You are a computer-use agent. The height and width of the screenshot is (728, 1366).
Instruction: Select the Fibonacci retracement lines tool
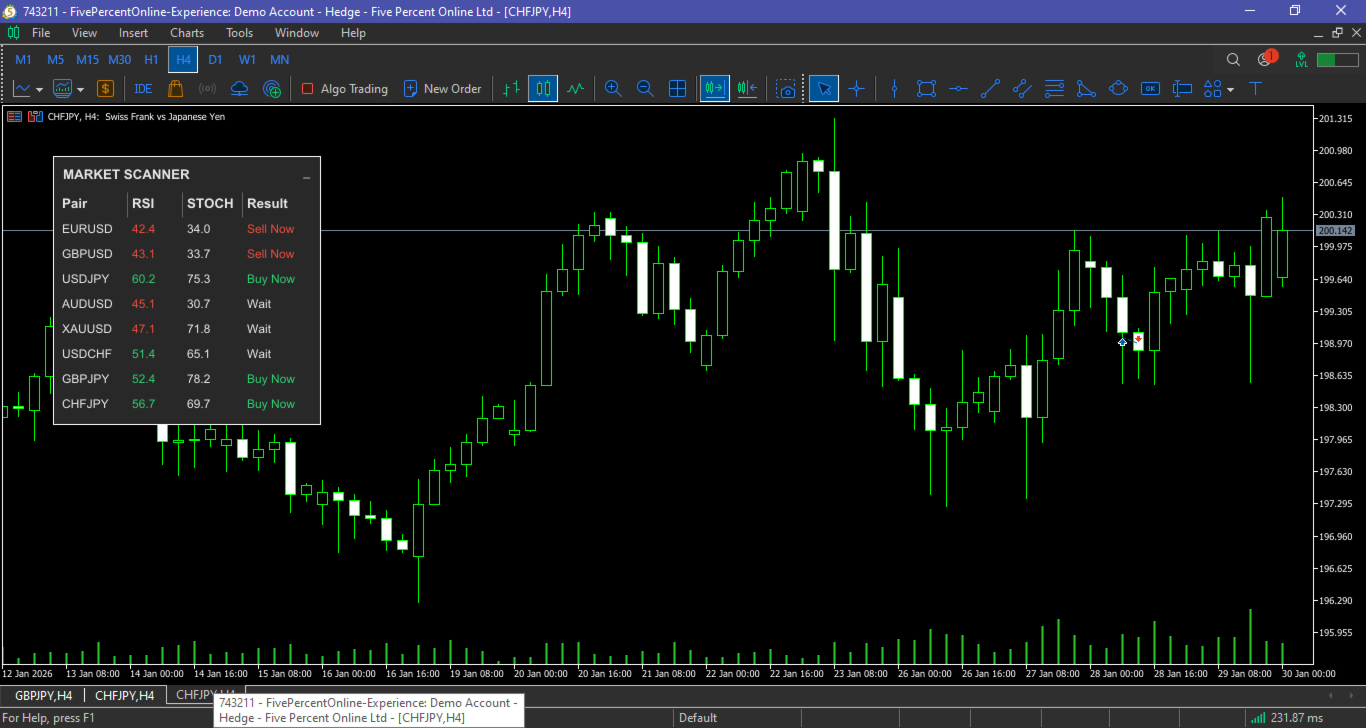(x=1054, y=89)
